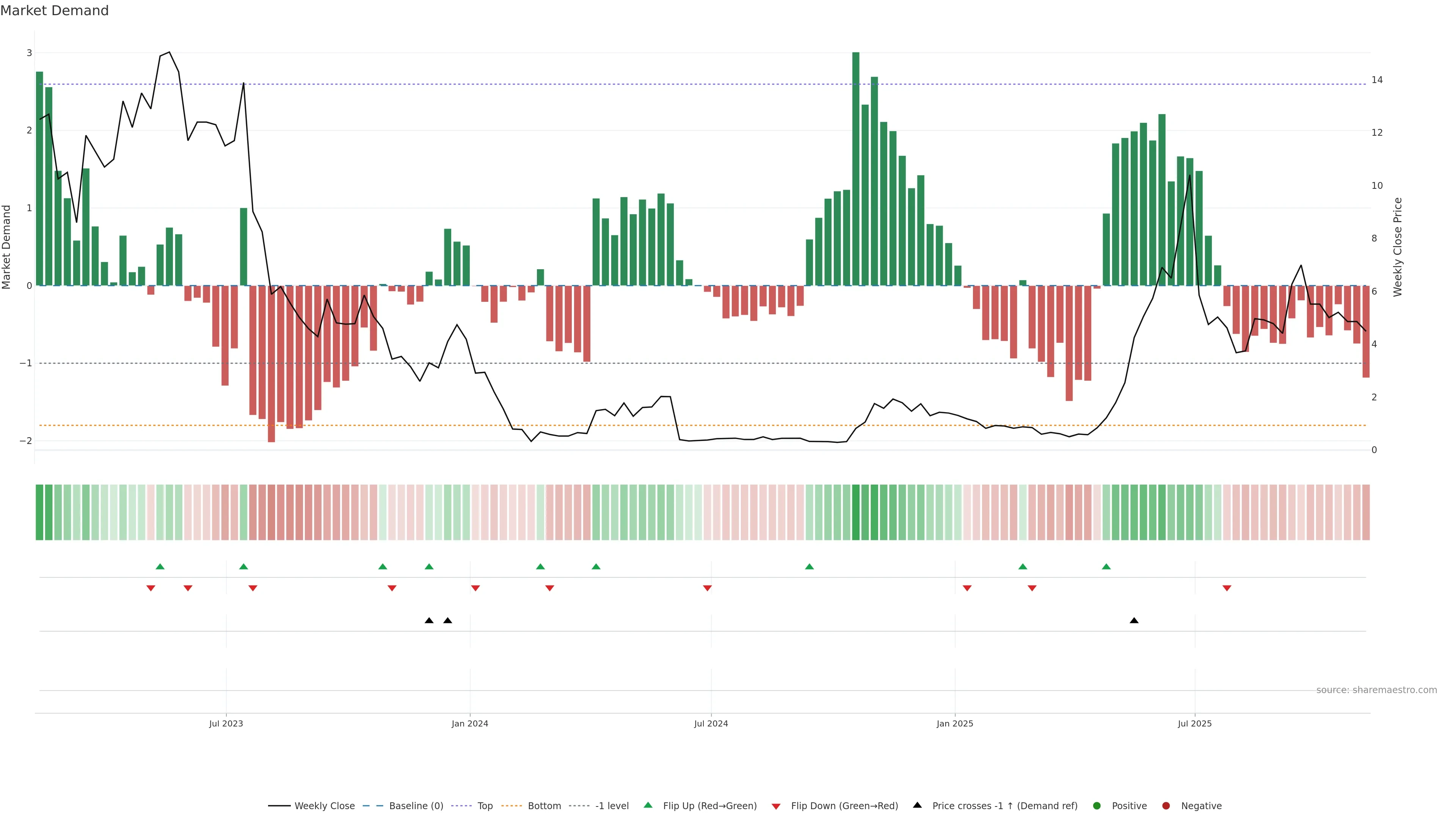Click the Jul 2025 x-axis label
The width and height of the screenshot is (1456, 819).
click(x=1194, y=723)
